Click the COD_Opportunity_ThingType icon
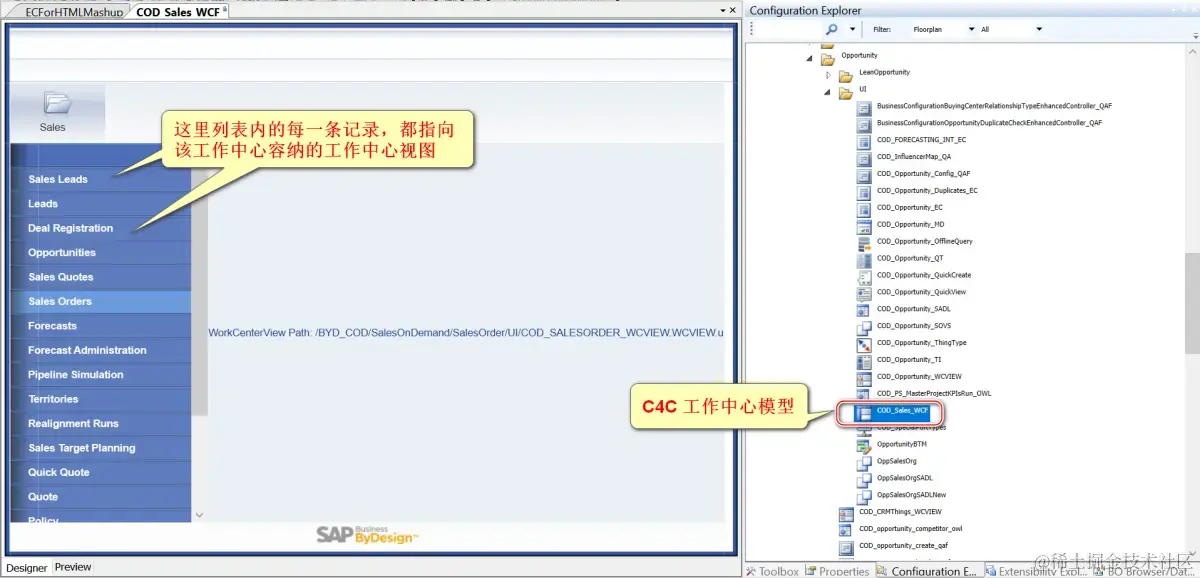Image resolution: width=1200 pixels, height=578 pixels. (864, 343)
